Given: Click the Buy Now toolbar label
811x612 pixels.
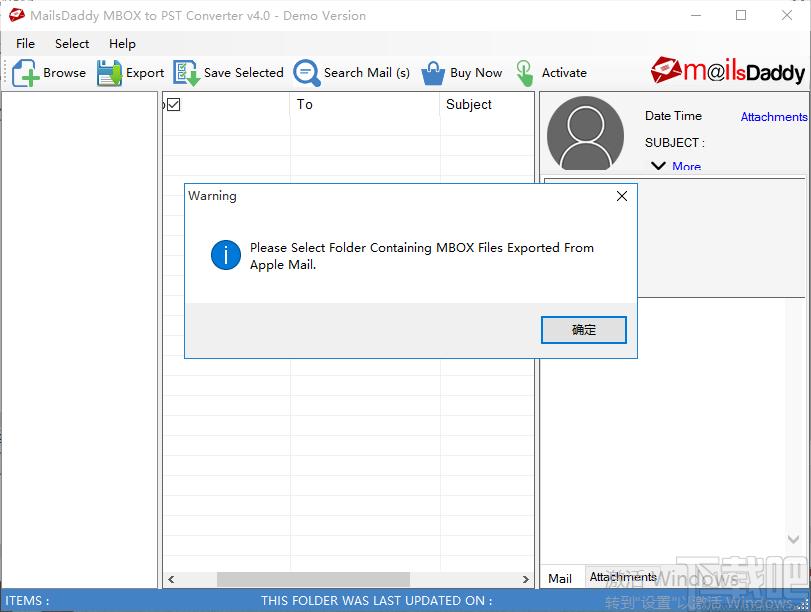Looking at the screenshot, I should click(476, 73).
